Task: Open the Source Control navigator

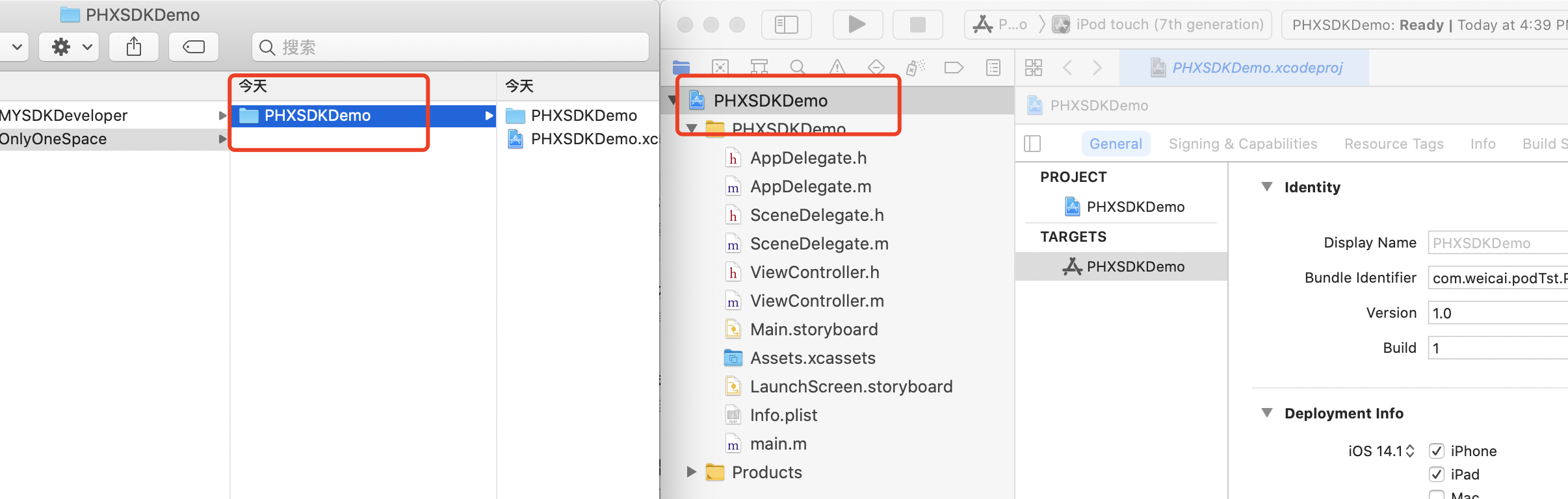Action: [x=720, y=67]
